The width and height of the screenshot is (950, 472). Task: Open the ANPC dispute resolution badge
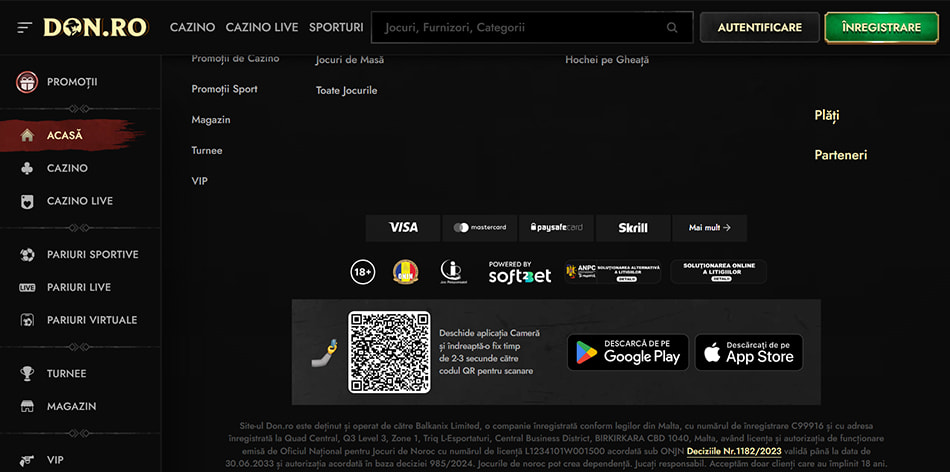pyautogui.click(x=612, y=272)
